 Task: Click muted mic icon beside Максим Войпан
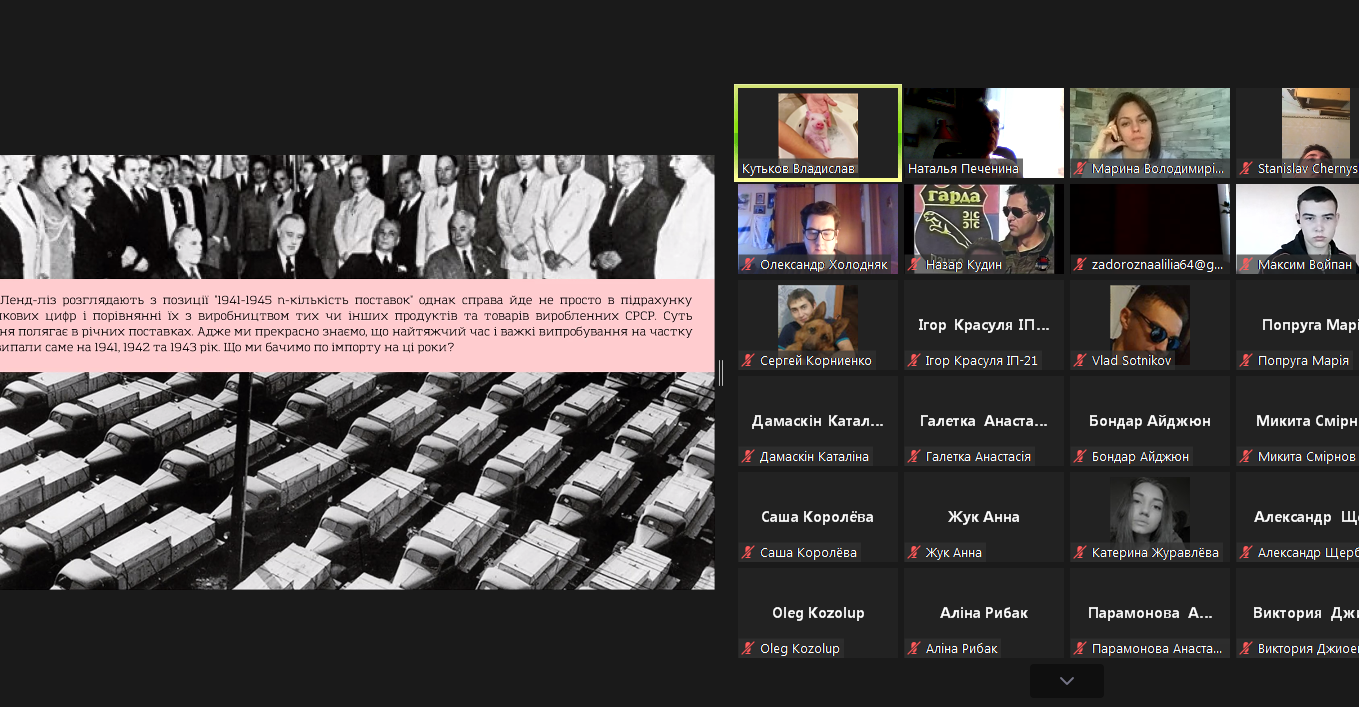click(1246, 265)
